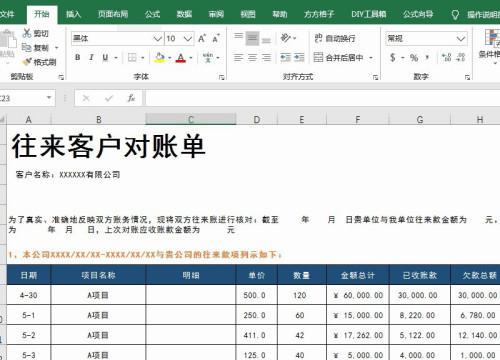The width and height of the screenshot is (500, 360).
Task: Click the Tell Me lightbulb search
Action: [x=455, y=14]
